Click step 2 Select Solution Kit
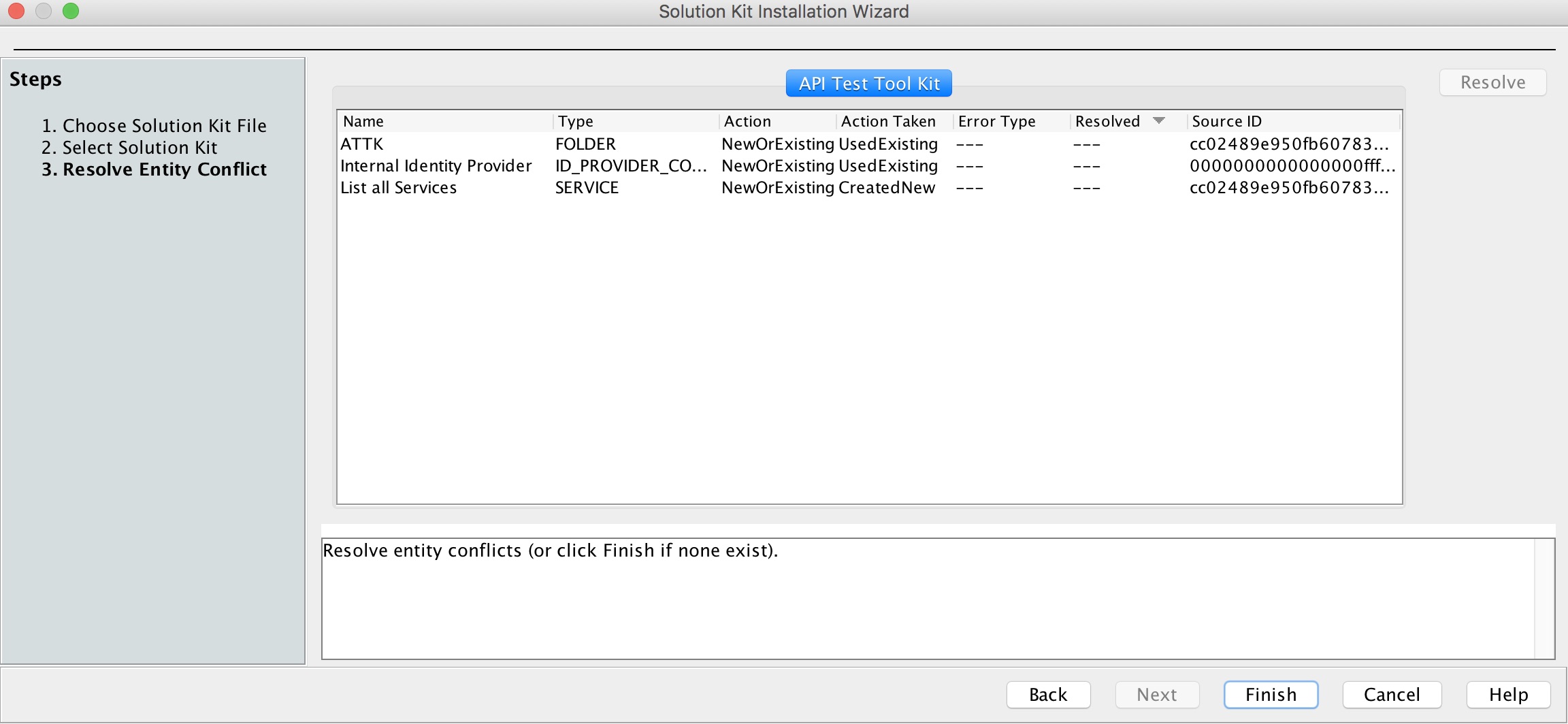This screenshot has height=724, width=1568. click(x=129, y=148)
